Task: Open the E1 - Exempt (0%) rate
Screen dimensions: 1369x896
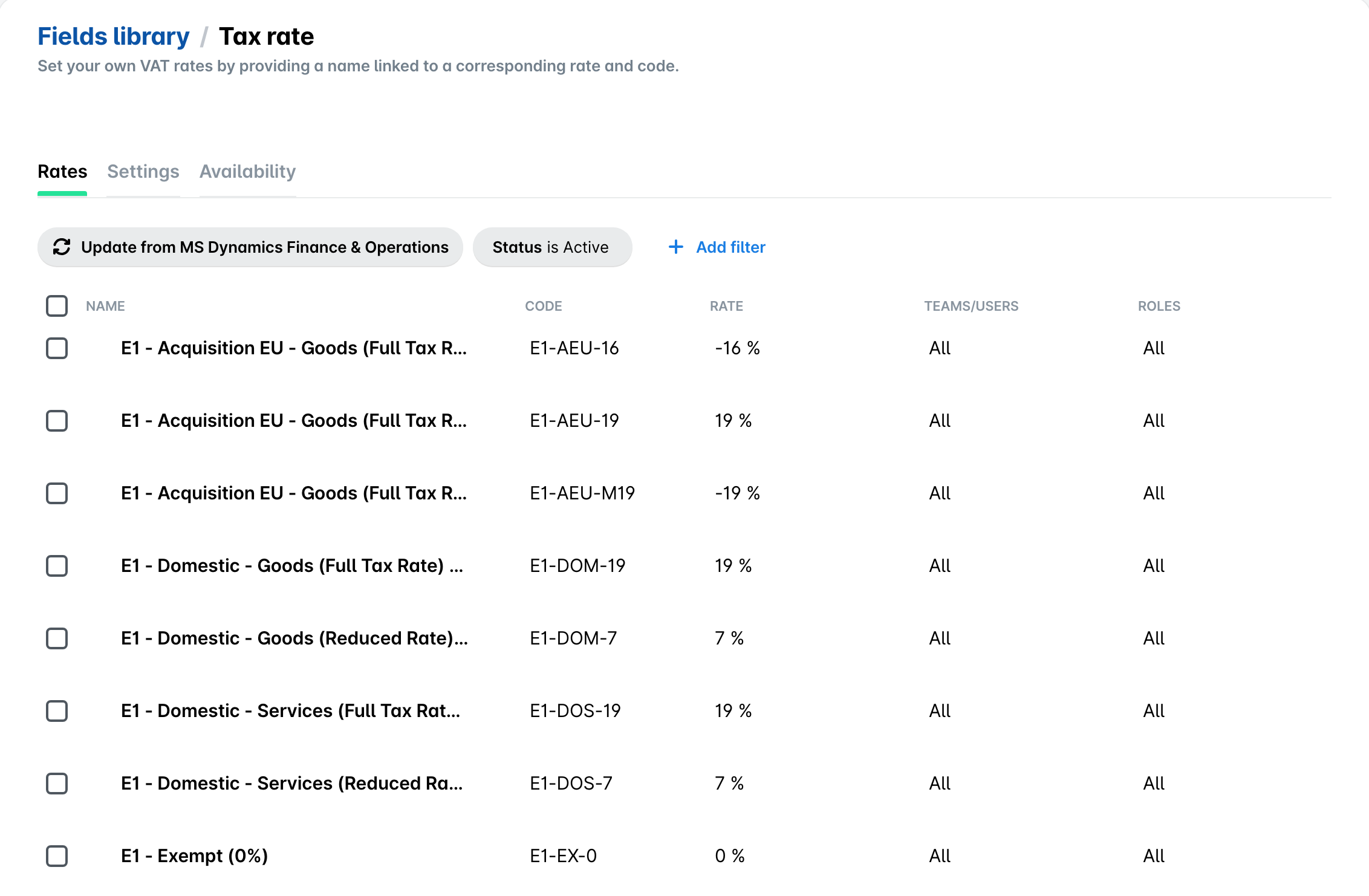Action: [x=194, y=856]
